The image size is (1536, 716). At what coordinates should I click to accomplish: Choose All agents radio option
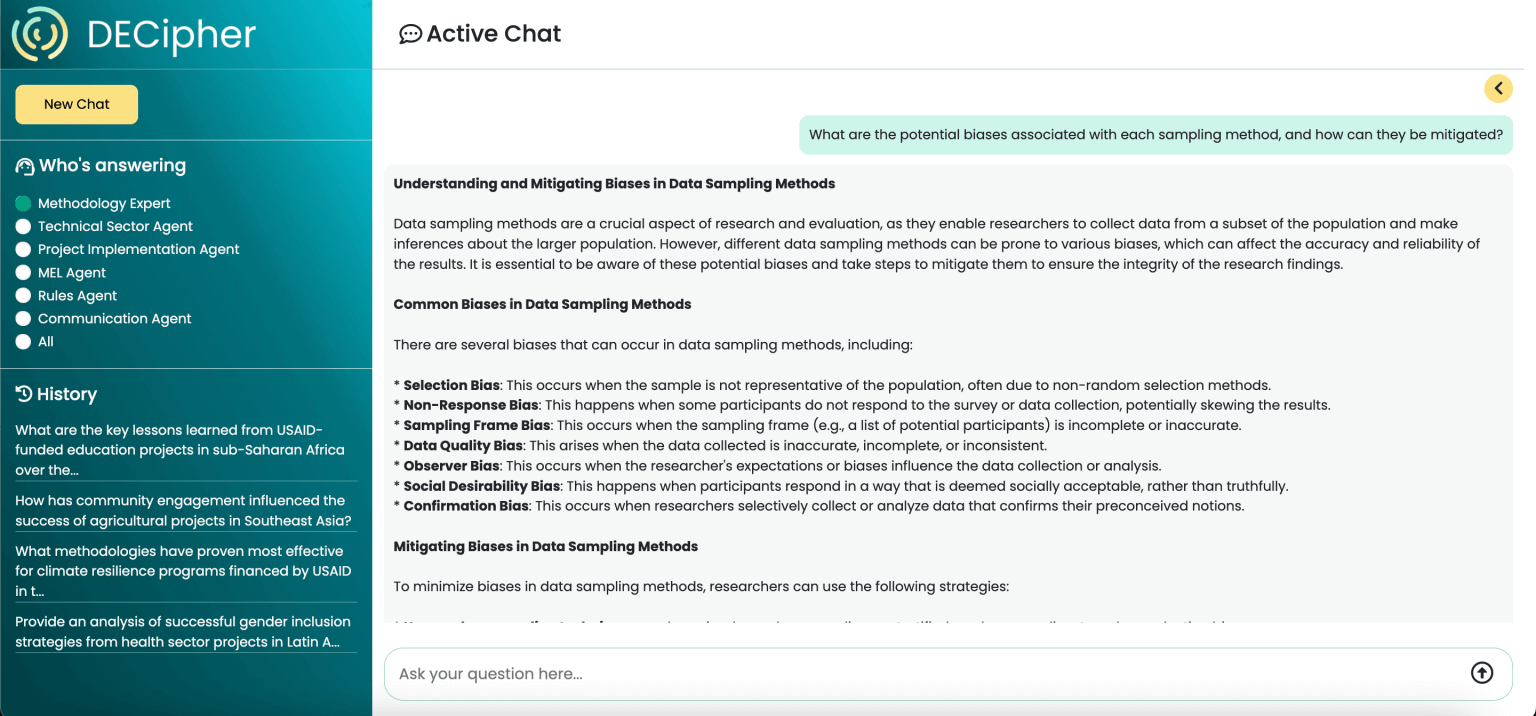tap(23, 341)
